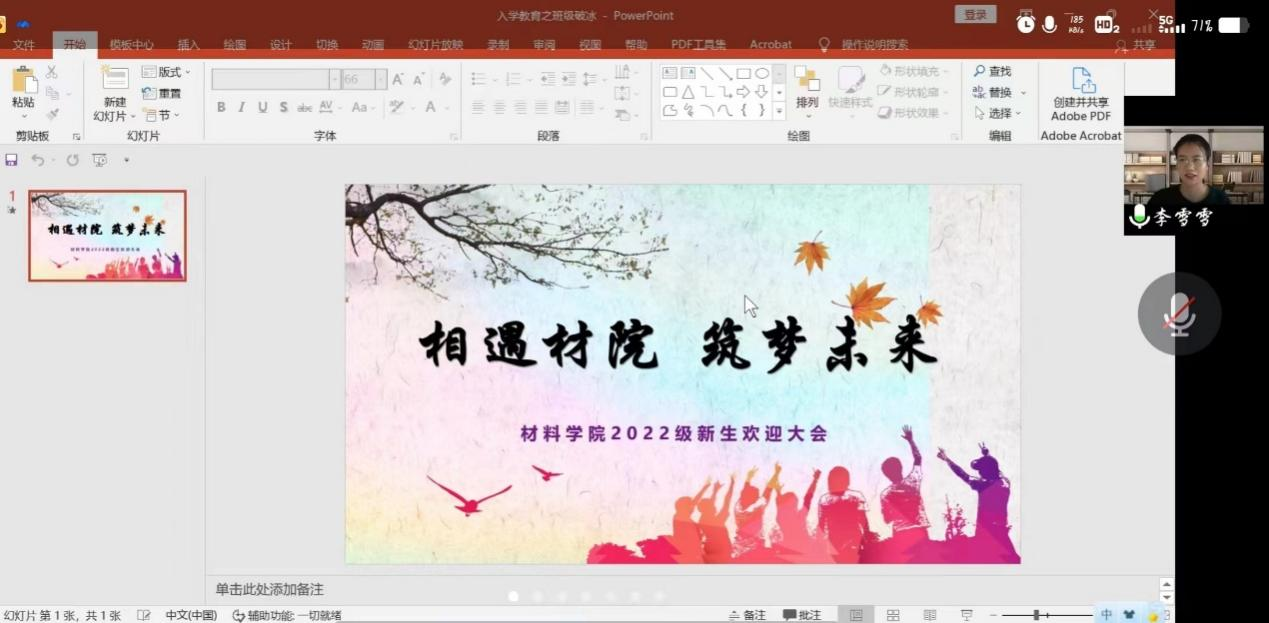The width and height of the screenshot is (1269, 623).
Task: Start slideshow from status bar icon
Action: tap(966, 615)
